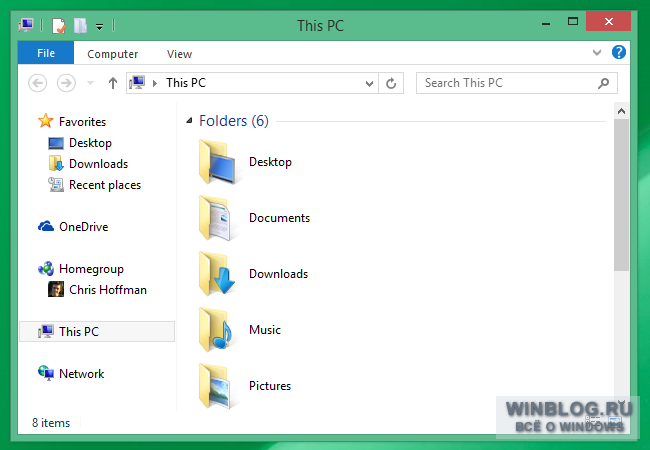Collapse the Folders (6) group triangle
The height and width of the screenshot is (450, 650).
tap(189, 121)
